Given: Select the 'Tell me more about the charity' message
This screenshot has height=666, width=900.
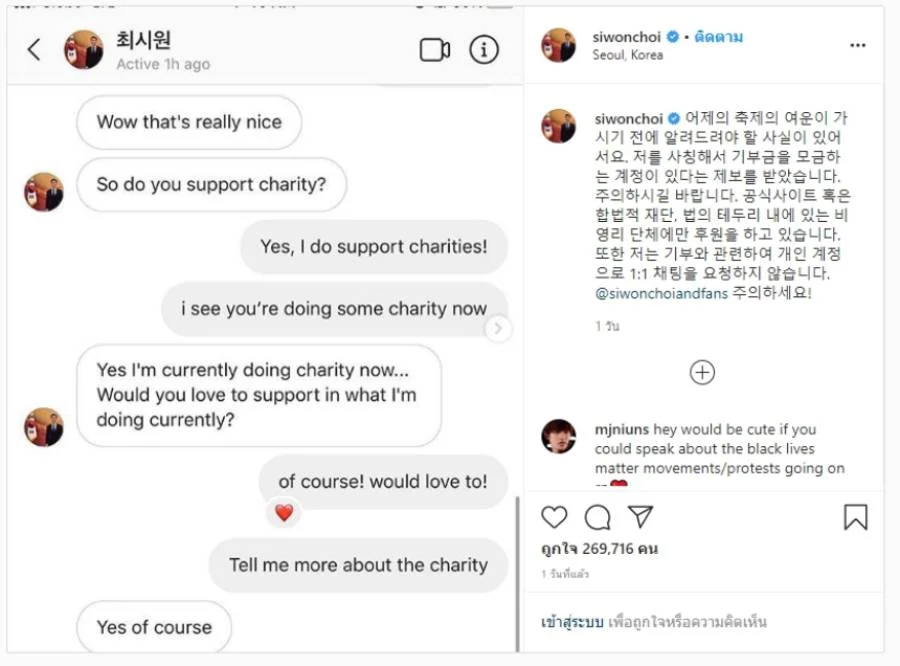Looking at the screenshot, I should (x=358, y=565).
